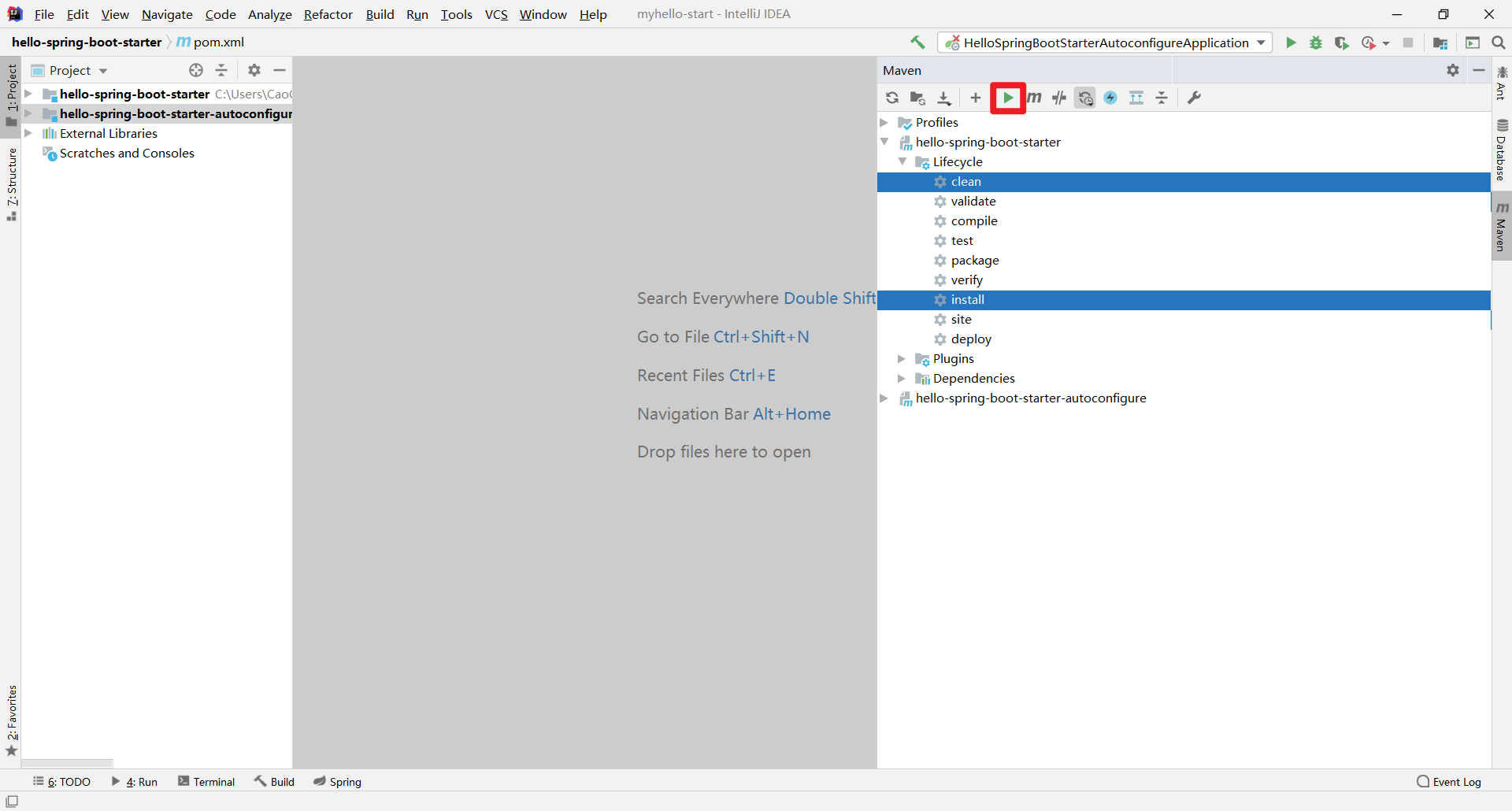Image resolution: width=1512 pixels, height=811 pixels.
Task: Click Execute Maven Goal m icon
Action: point(1034,98)
